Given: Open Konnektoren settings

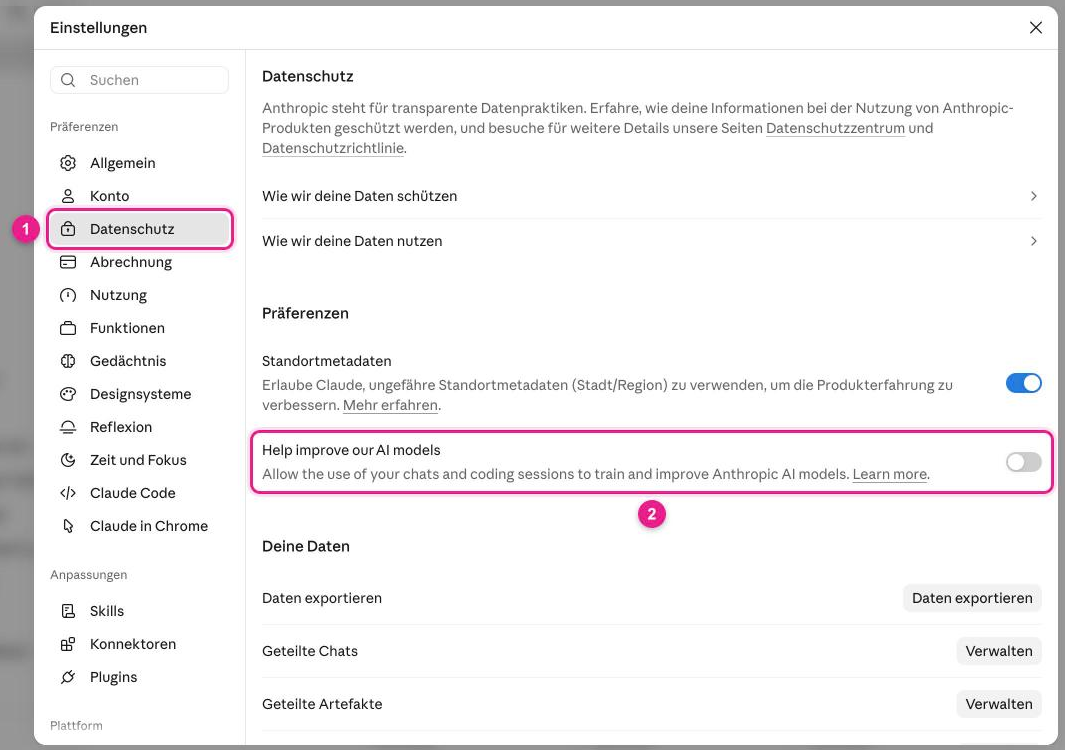Looking at the screenshot, I should click(x=140, y=644).
